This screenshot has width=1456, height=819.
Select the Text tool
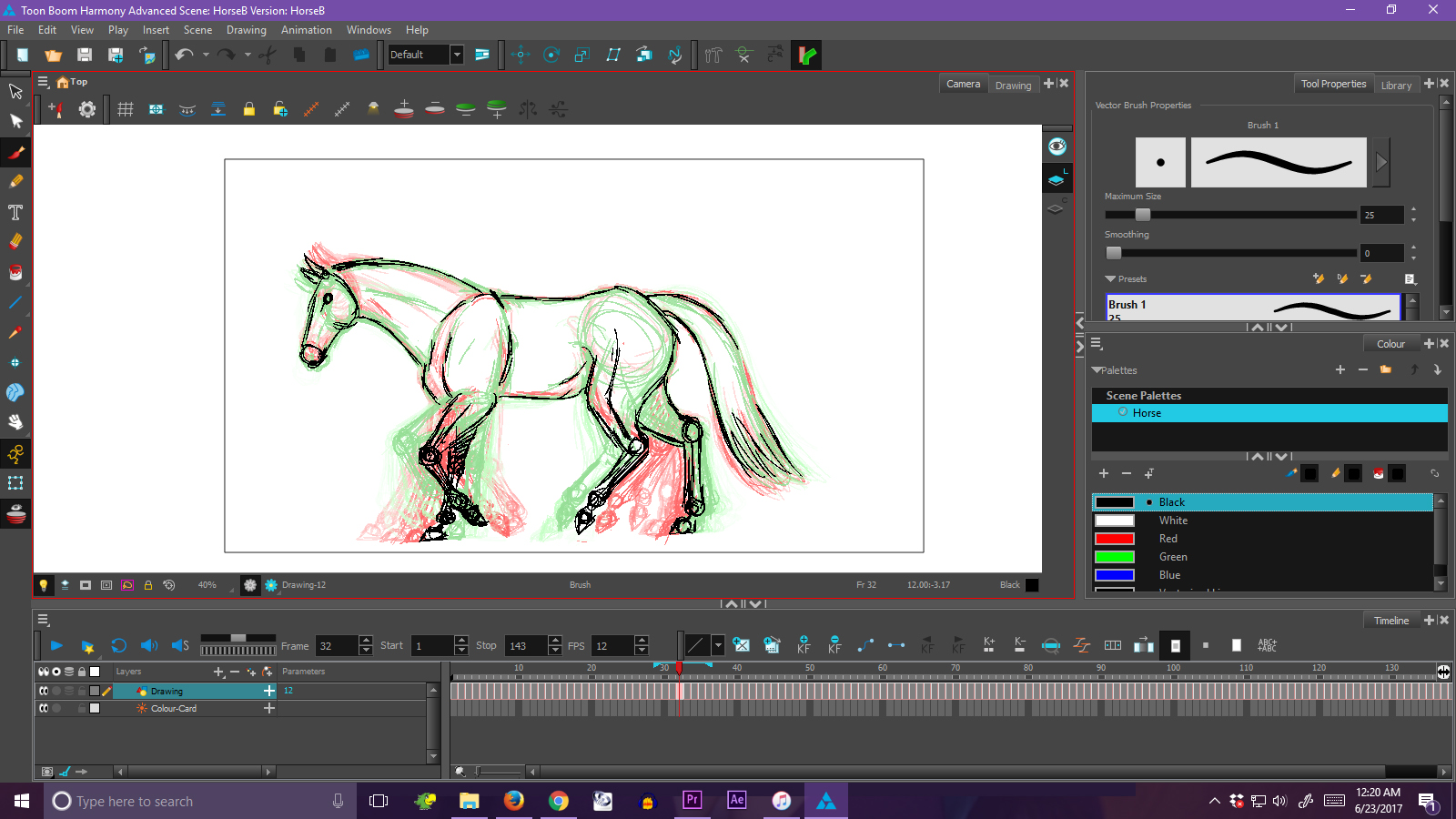15,212
